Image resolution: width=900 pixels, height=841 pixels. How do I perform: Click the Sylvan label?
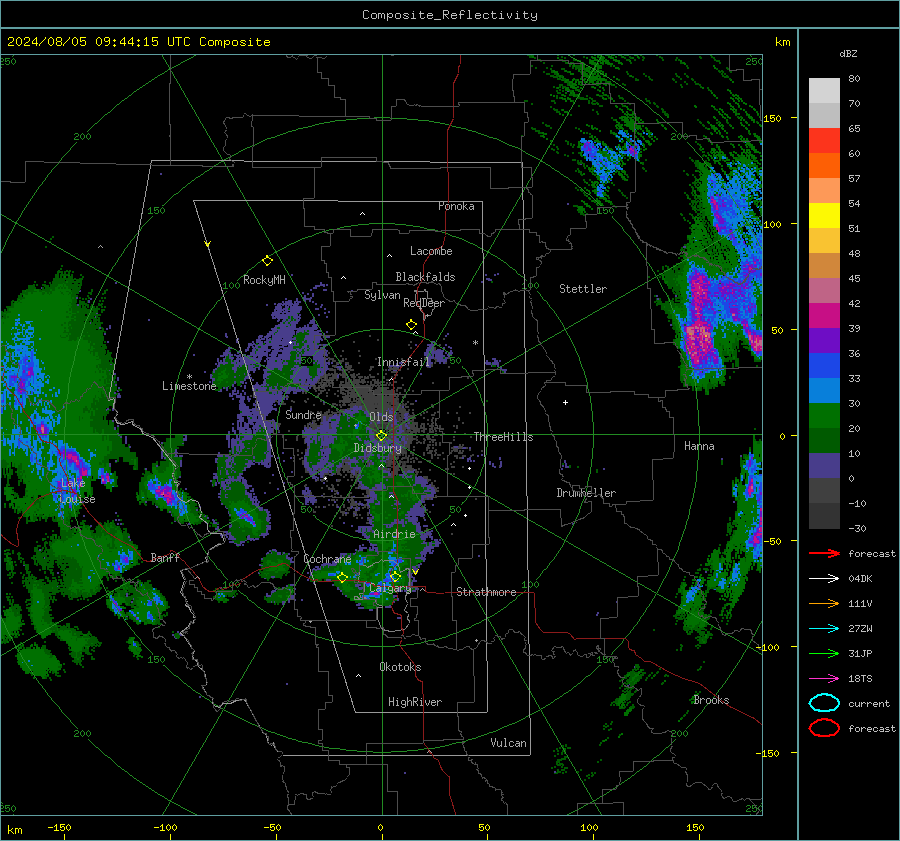[382, 295]
